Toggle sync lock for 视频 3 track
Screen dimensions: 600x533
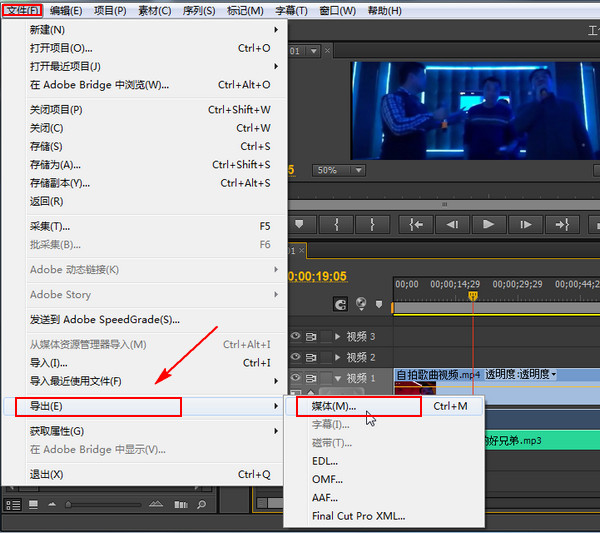[x=311, y=337]
